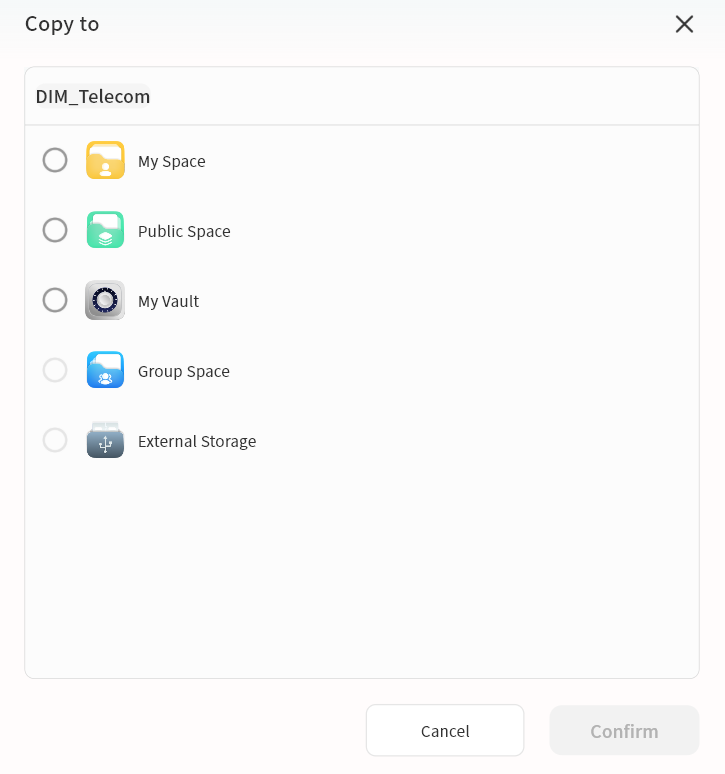Click the Copy to dialog title
725x774 pixels.
pos(62,24)
